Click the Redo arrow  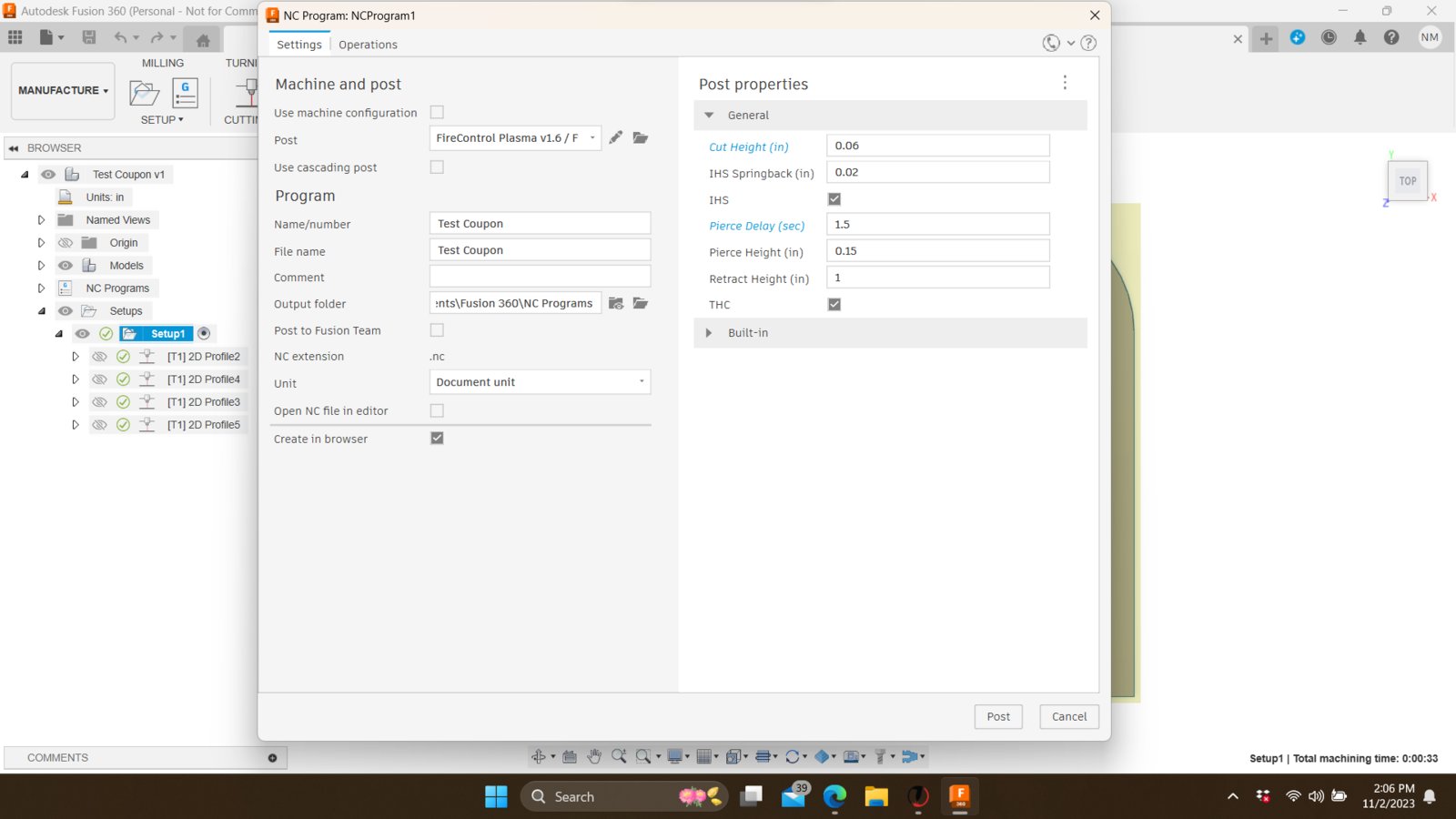[157, 37]
